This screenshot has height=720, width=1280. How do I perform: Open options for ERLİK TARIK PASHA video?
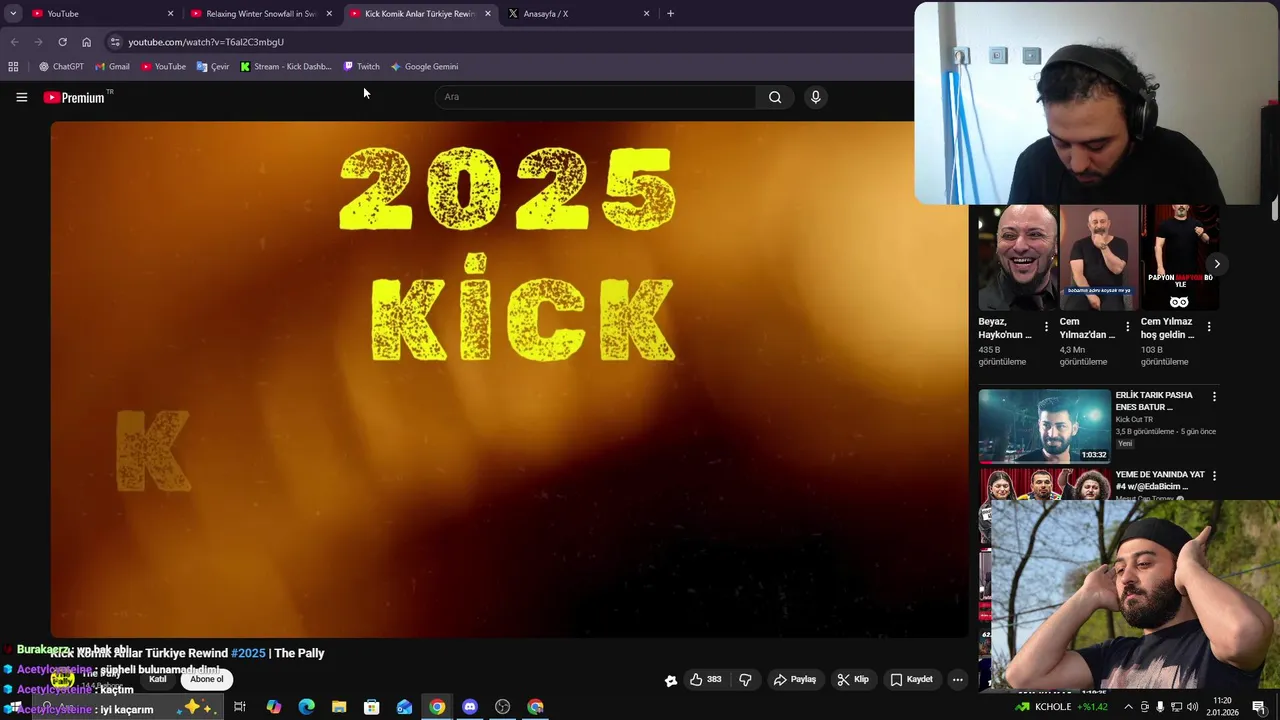point(1214,397)
